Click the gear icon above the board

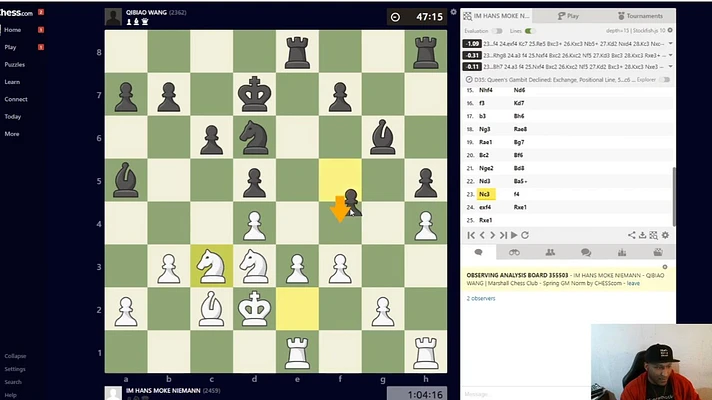point(453,12)
